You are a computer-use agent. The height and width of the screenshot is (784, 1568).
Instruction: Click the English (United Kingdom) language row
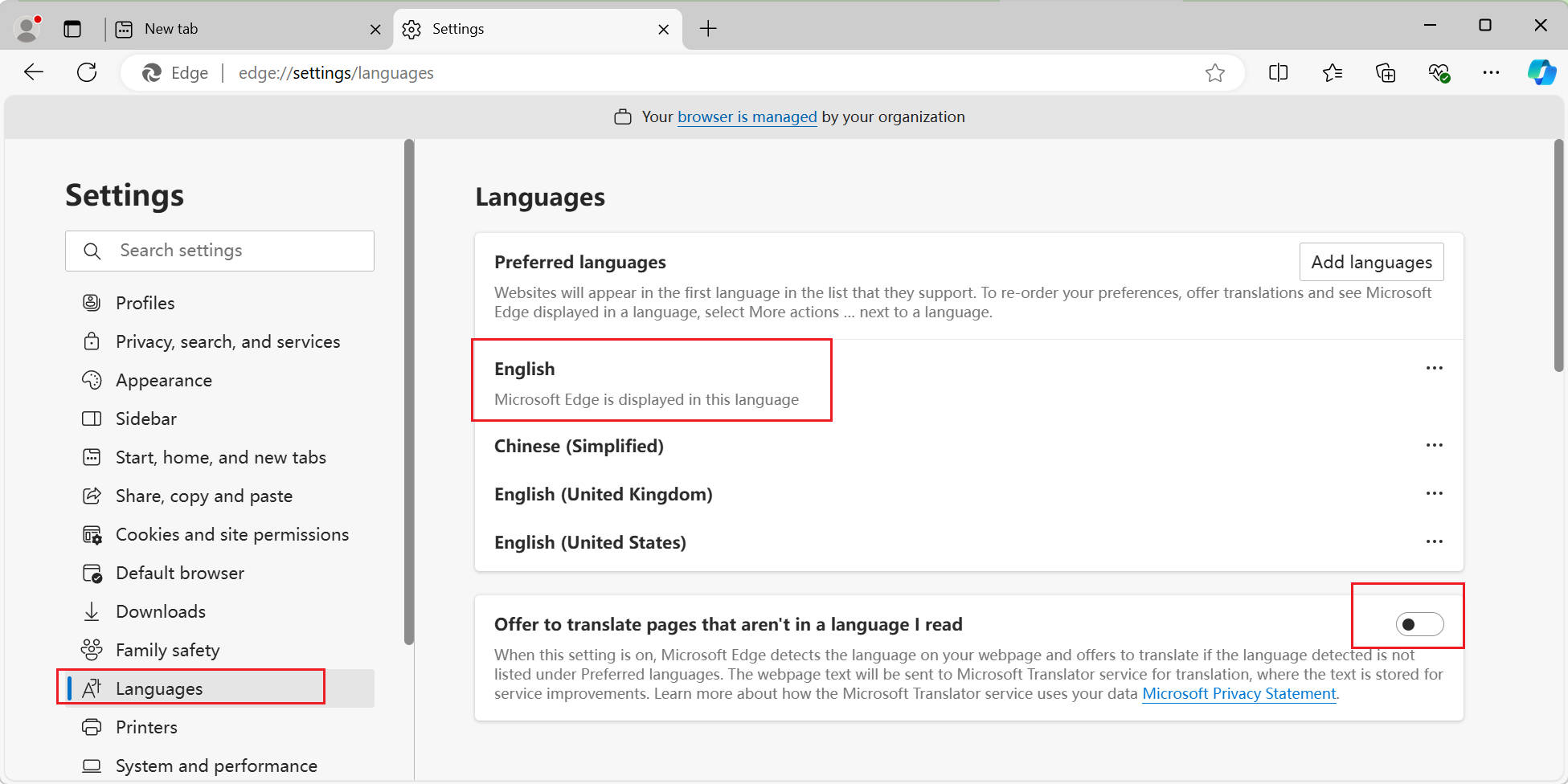click(x=968, y=494)
